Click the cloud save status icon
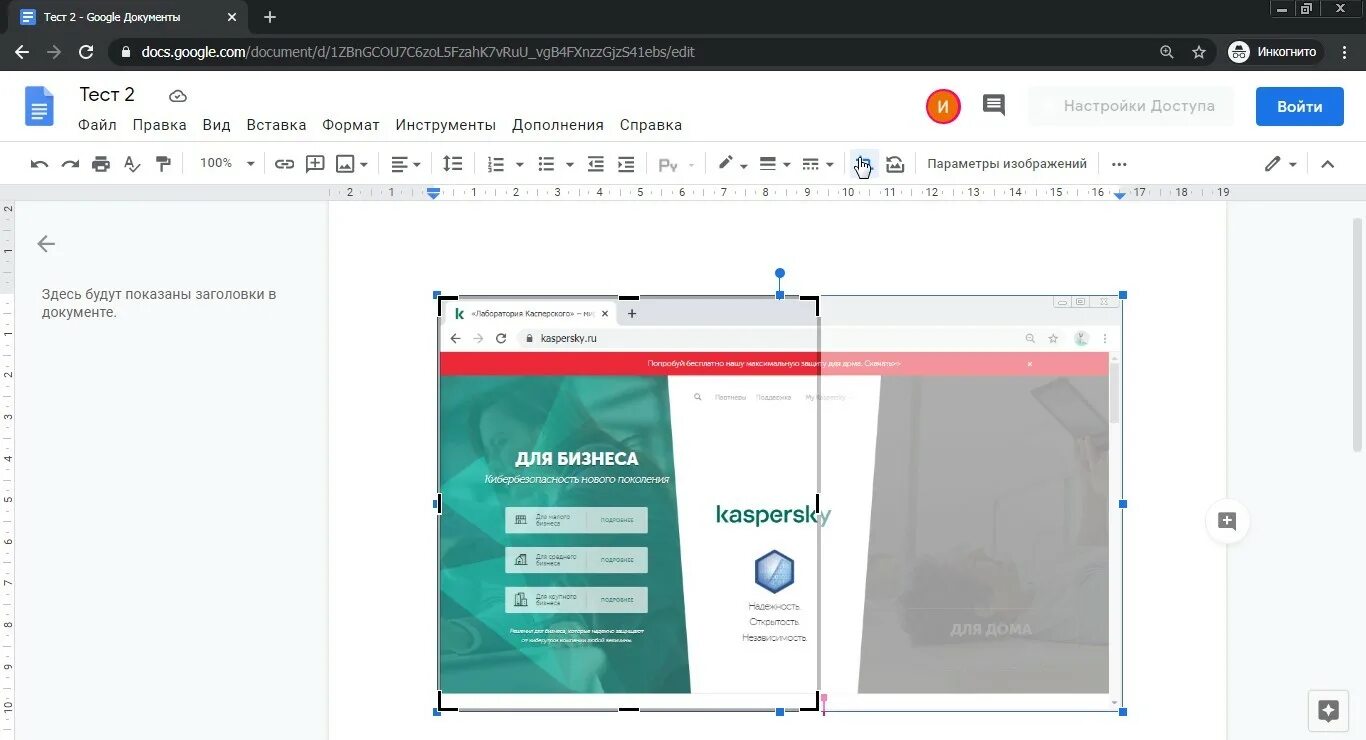 (x=178, y=96)
